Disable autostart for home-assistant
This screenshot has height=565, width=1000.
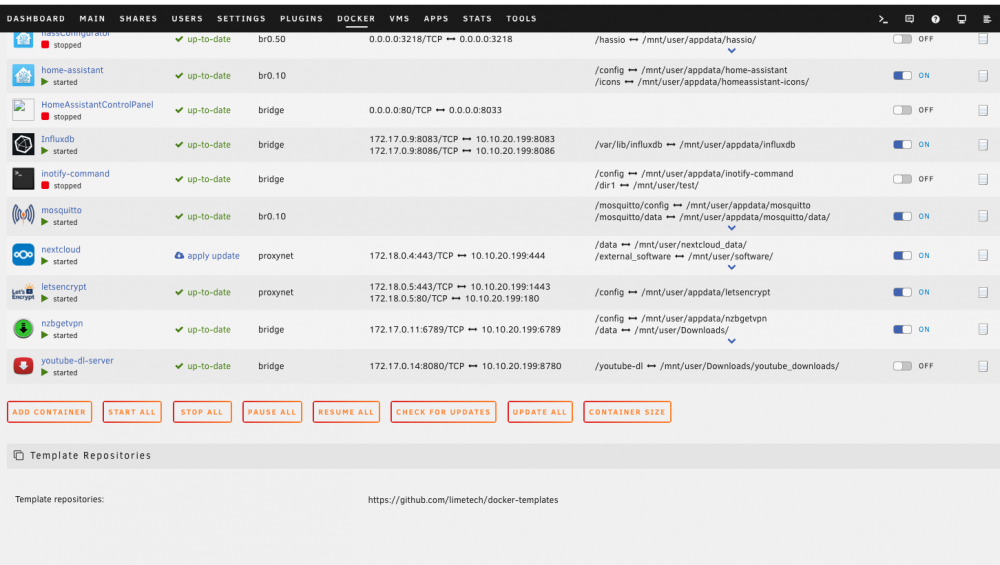click(902, 75)
